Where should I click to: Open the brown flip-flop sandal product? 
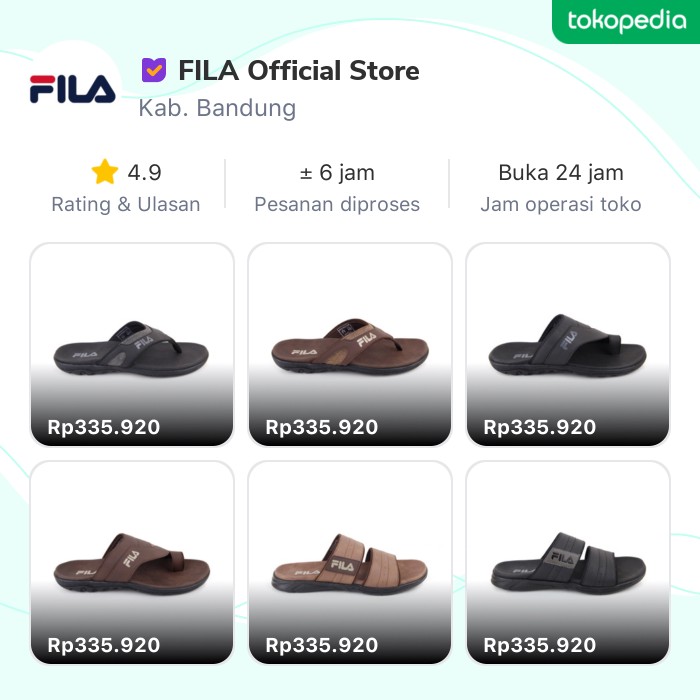(350, 343)
